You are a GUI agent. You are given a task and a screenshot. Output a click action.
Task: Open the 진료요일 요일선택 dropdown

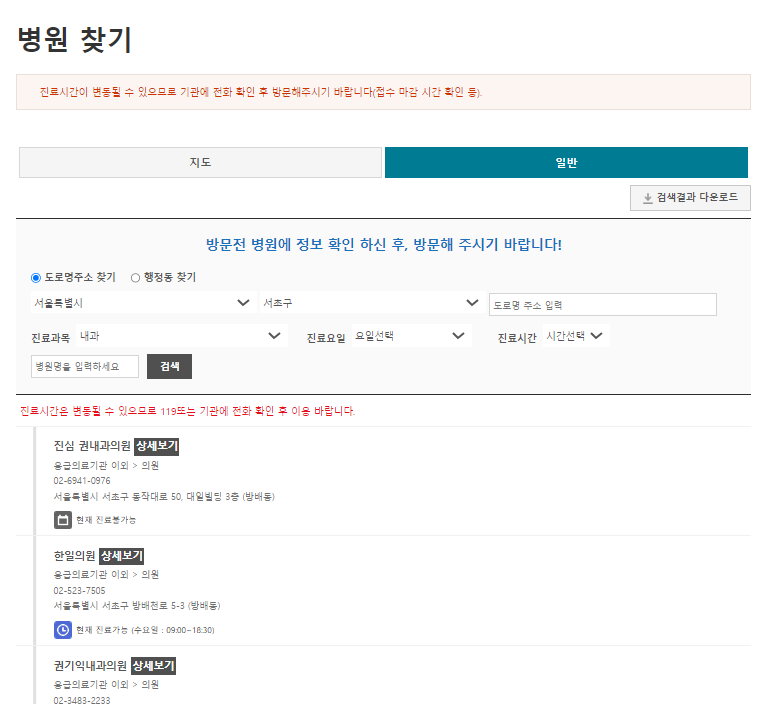(412, 336)
